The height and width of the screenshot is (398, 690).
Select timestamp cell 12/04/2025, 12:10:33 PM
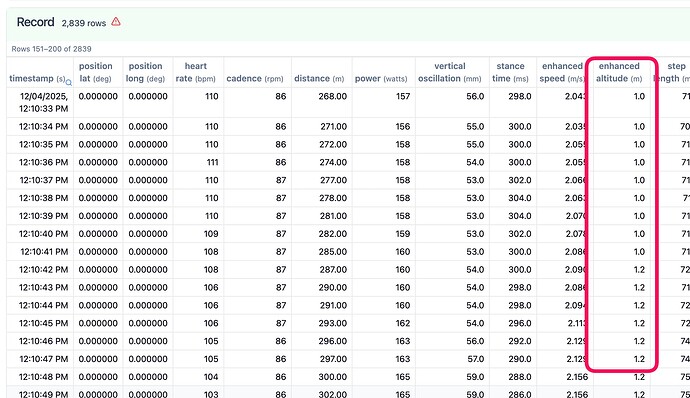click(x=44, y=102)
